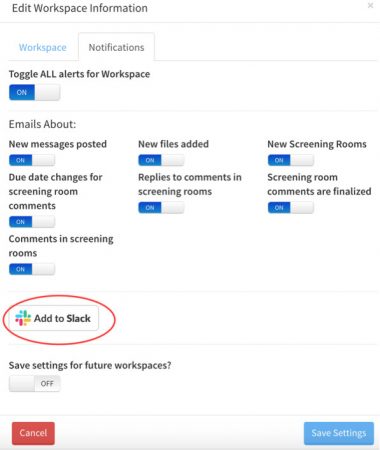Toggle Screening room comments are finalized
Image resolution: width=380 pixels, height=450 pixels.
tap(291, 208)
